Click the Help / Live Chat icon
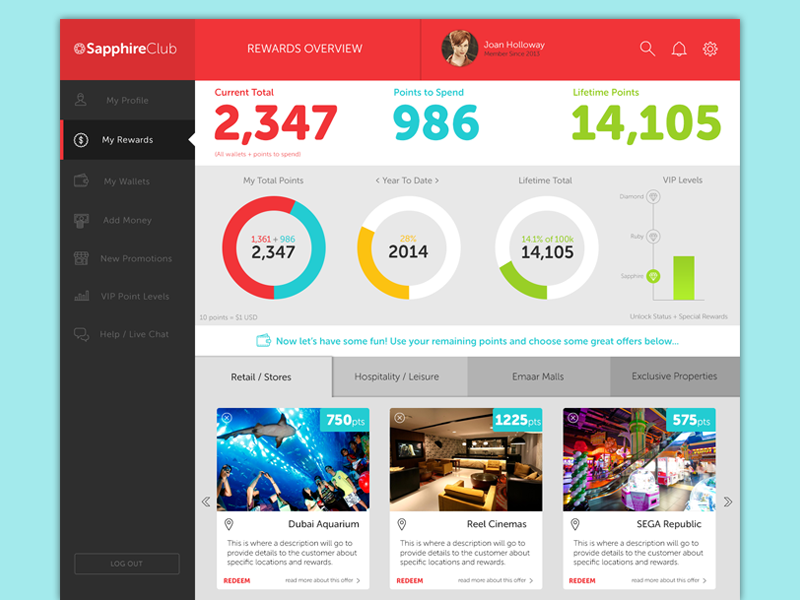Image resolution: width=800 pixels, height=600 pixels. click(x=81, y=335)
